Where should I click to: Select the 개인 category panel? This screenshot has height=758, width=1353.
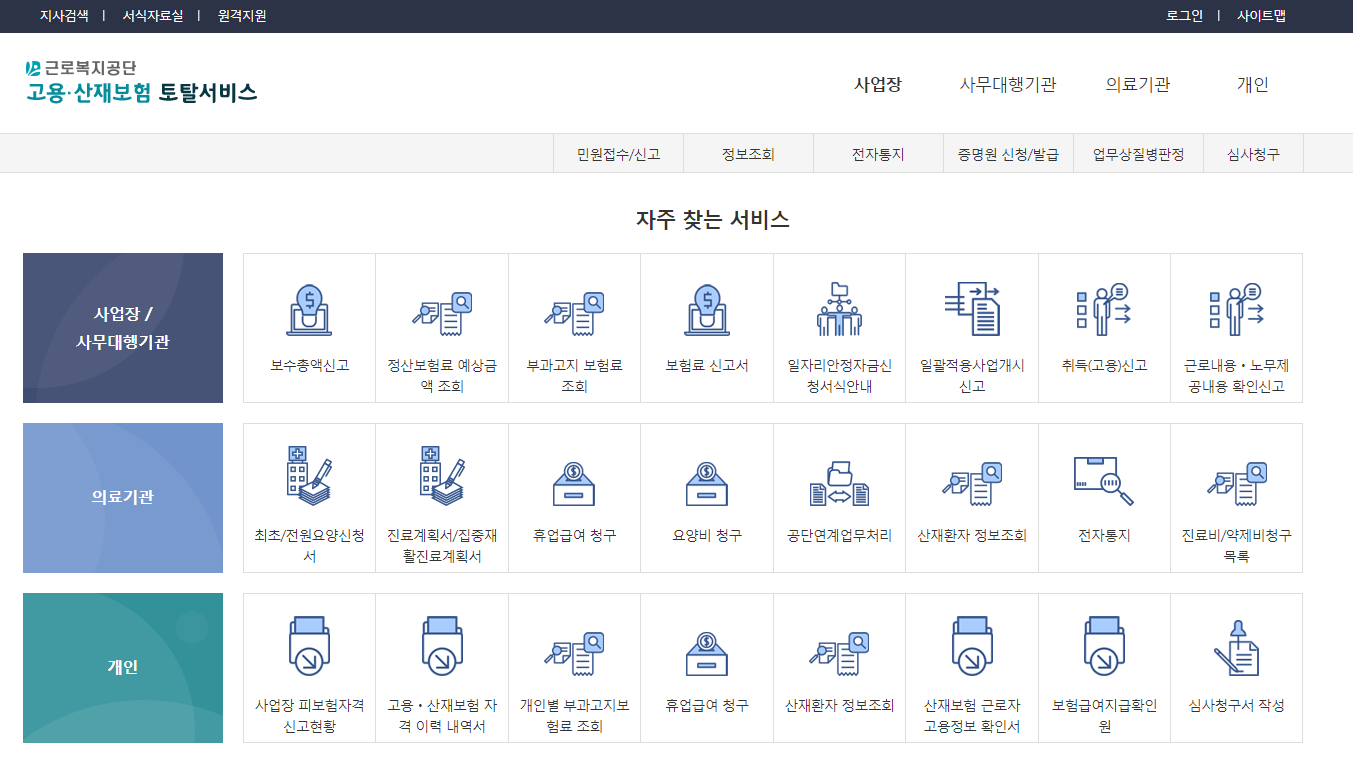pos(123,668)
